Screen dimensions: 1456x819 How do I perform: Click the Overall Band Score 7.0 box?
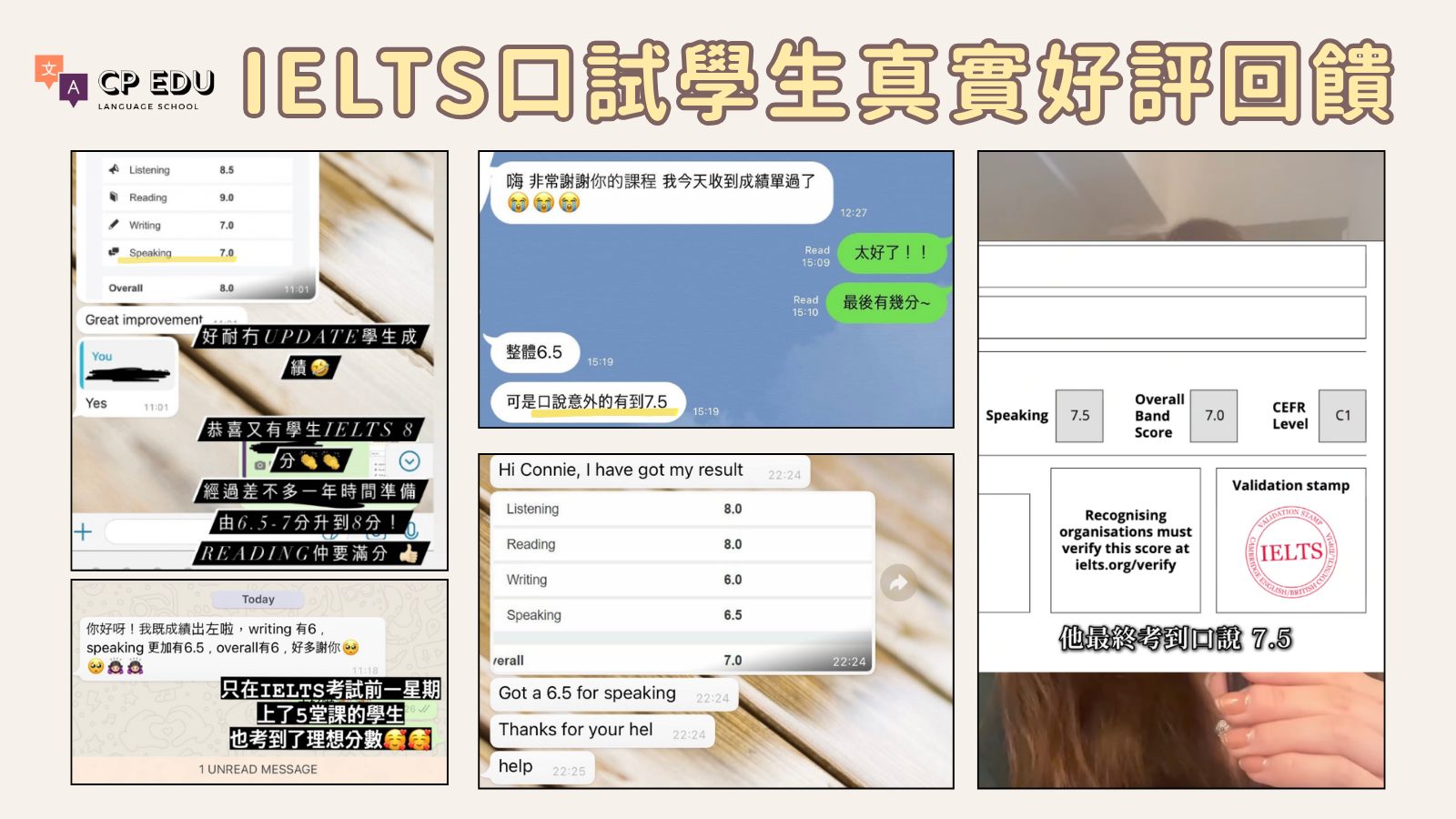[1214, 416]
